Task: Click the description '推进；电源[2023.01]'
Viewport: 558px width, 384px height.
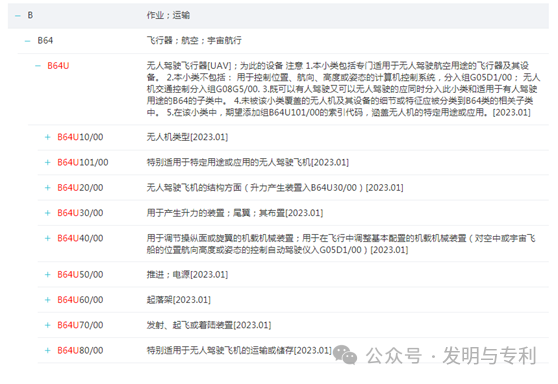Action: (187, 274)
